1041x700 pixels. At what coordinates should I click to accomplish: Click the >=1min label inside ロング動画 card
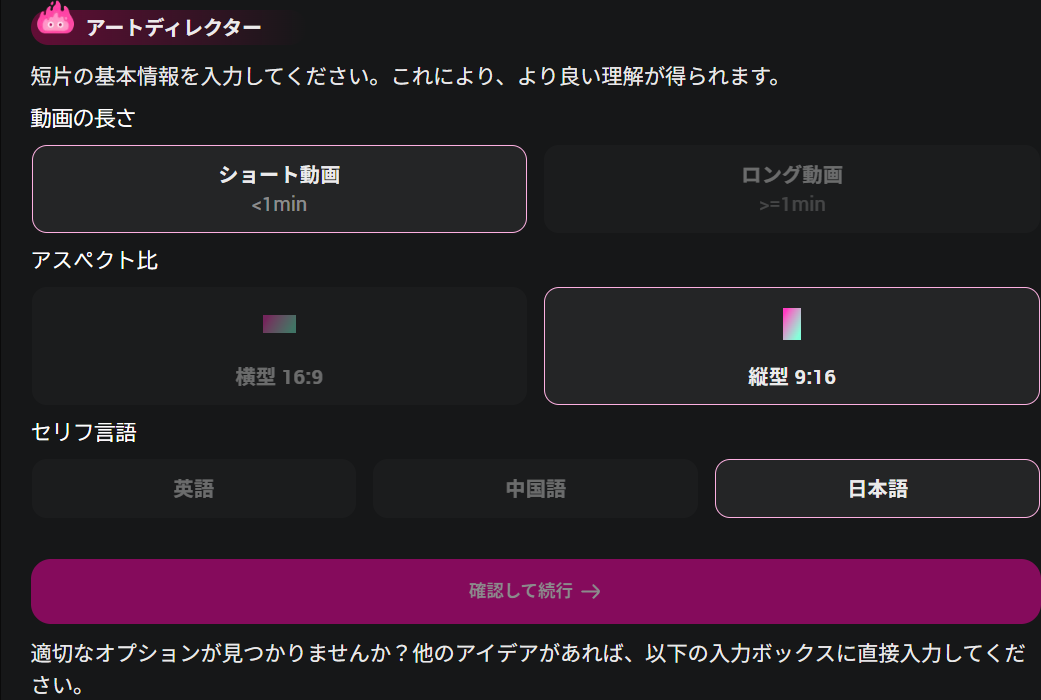791,205
